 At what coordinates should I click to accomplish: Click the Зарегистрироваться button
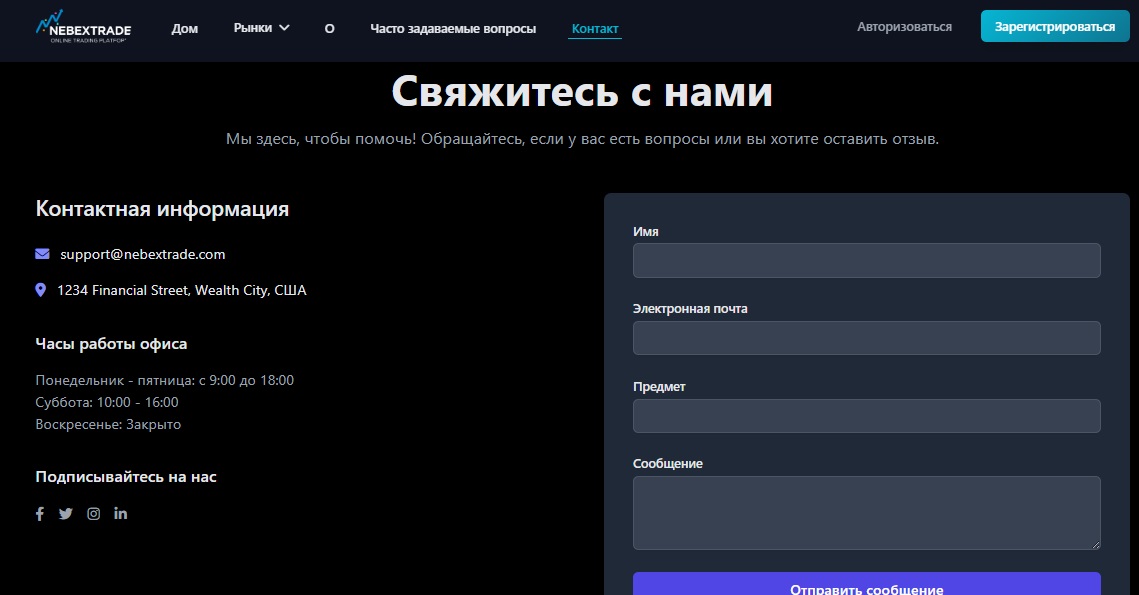1055,26
